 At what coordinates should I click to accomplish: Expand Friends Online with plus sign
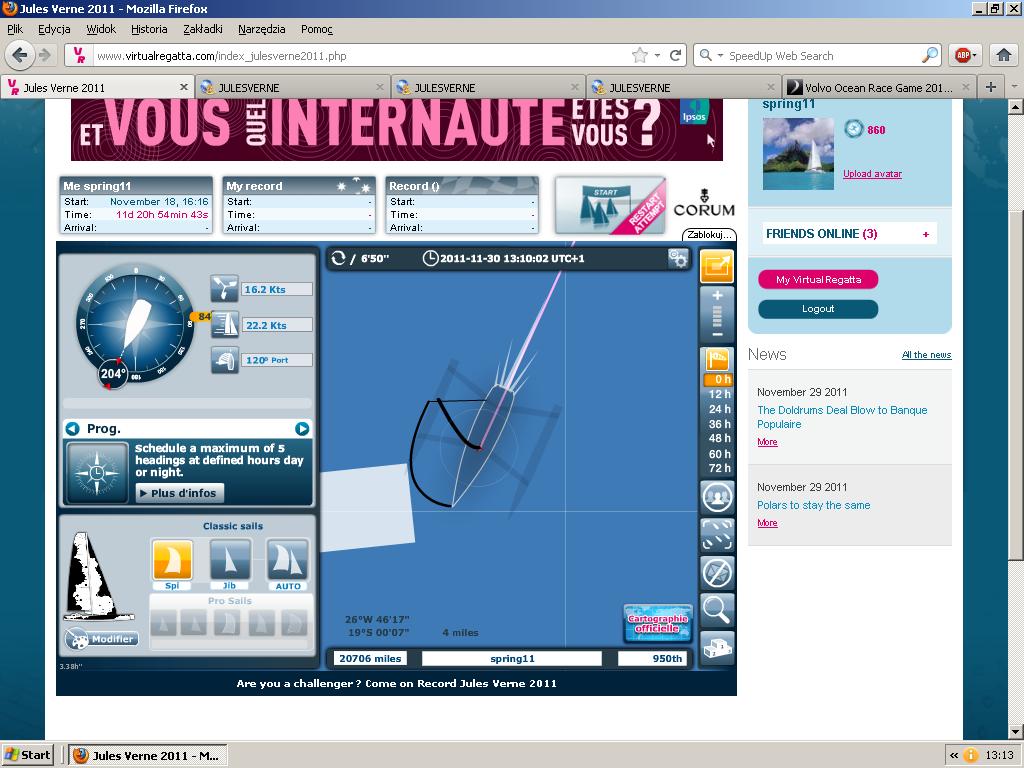click(926, 234)
